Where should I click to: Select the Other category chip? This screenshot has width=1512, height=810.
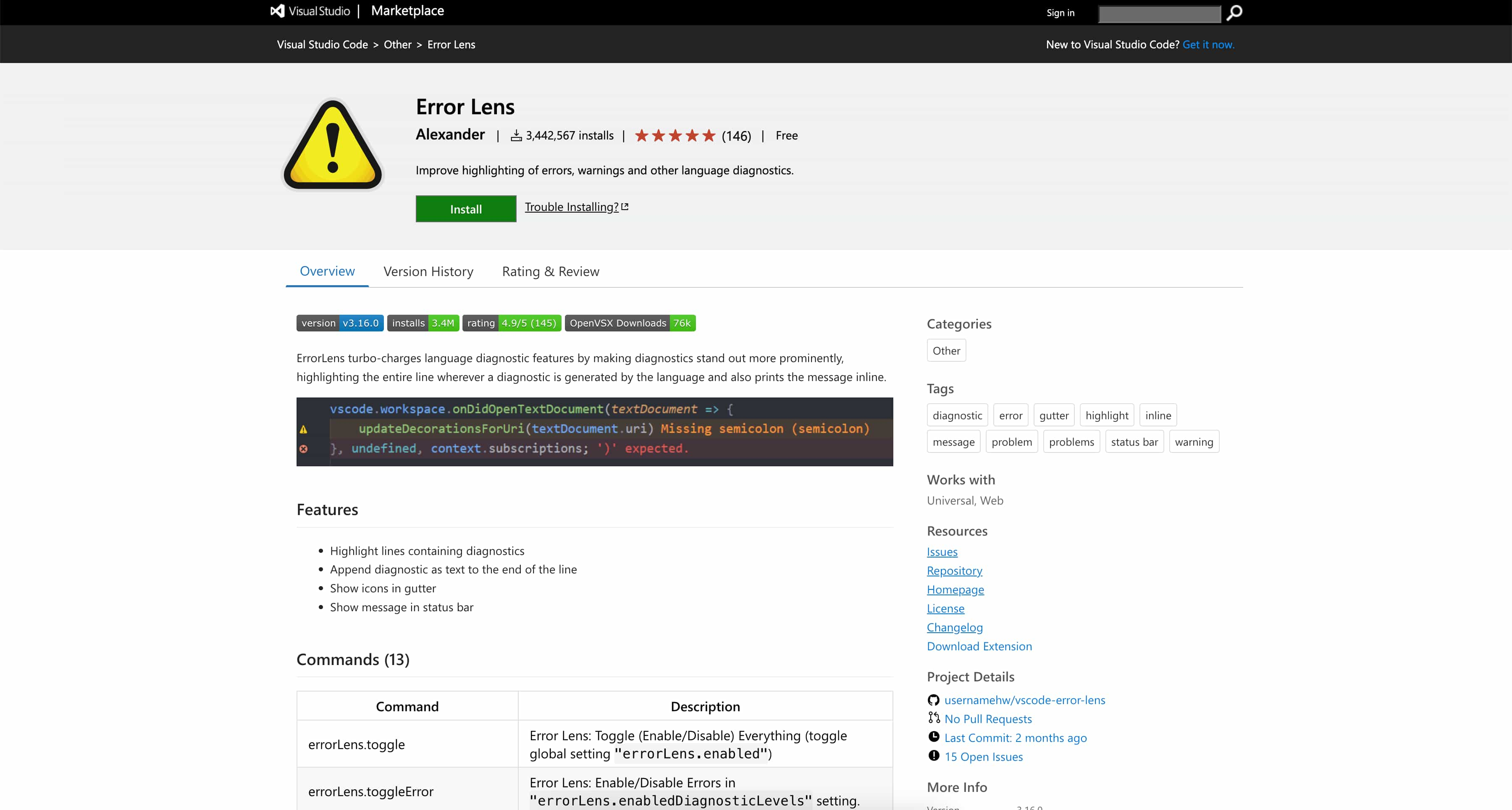(x=946, y=350)
